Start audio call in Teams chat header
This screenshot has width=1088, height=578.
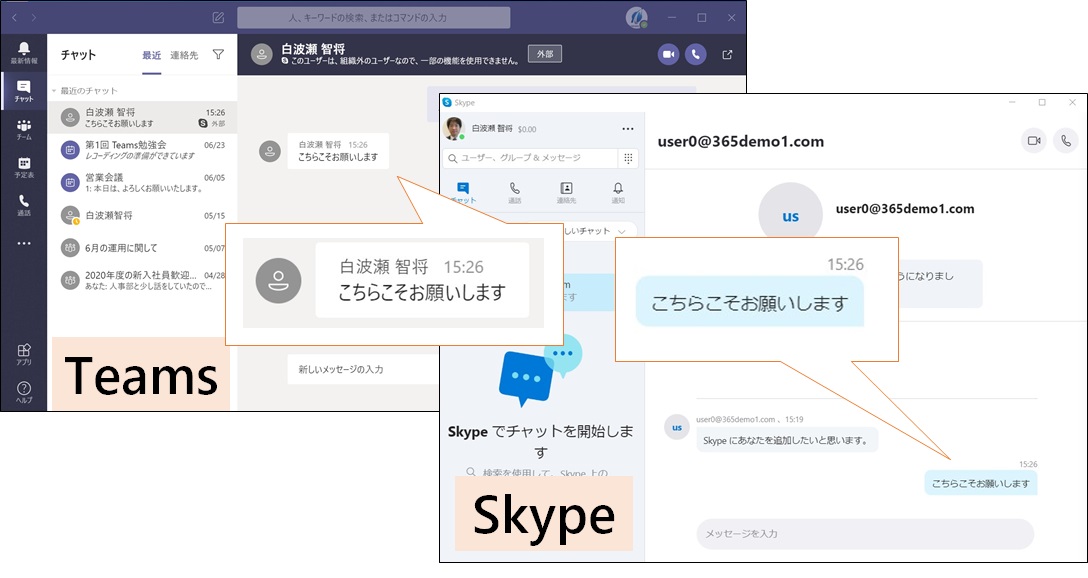click(x=695, y=54)
